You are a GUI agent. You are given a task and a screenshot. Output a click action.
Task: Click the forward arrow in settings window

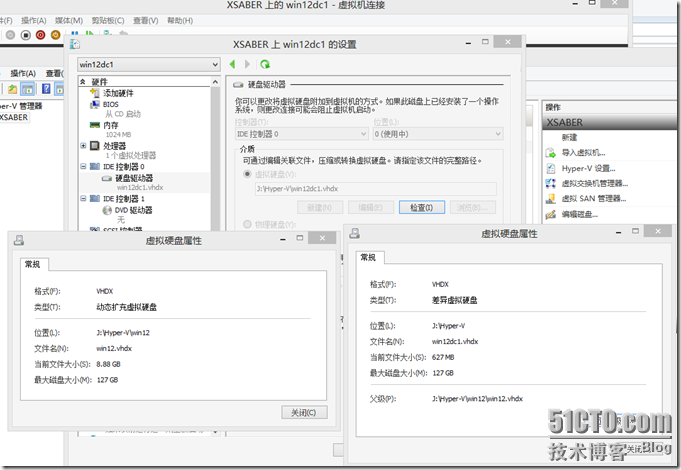click(247, 64)
